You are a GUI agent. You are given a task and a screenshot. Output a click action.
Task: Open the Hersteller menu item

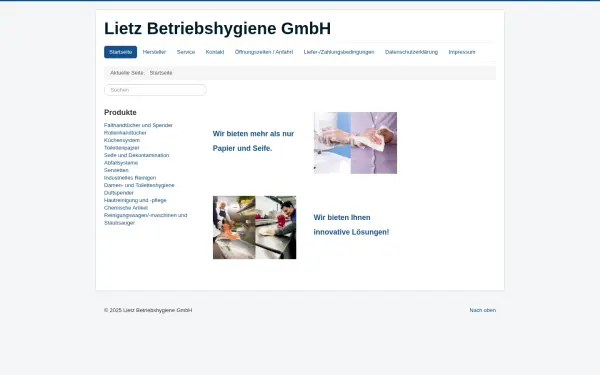(x=154, y=52)
